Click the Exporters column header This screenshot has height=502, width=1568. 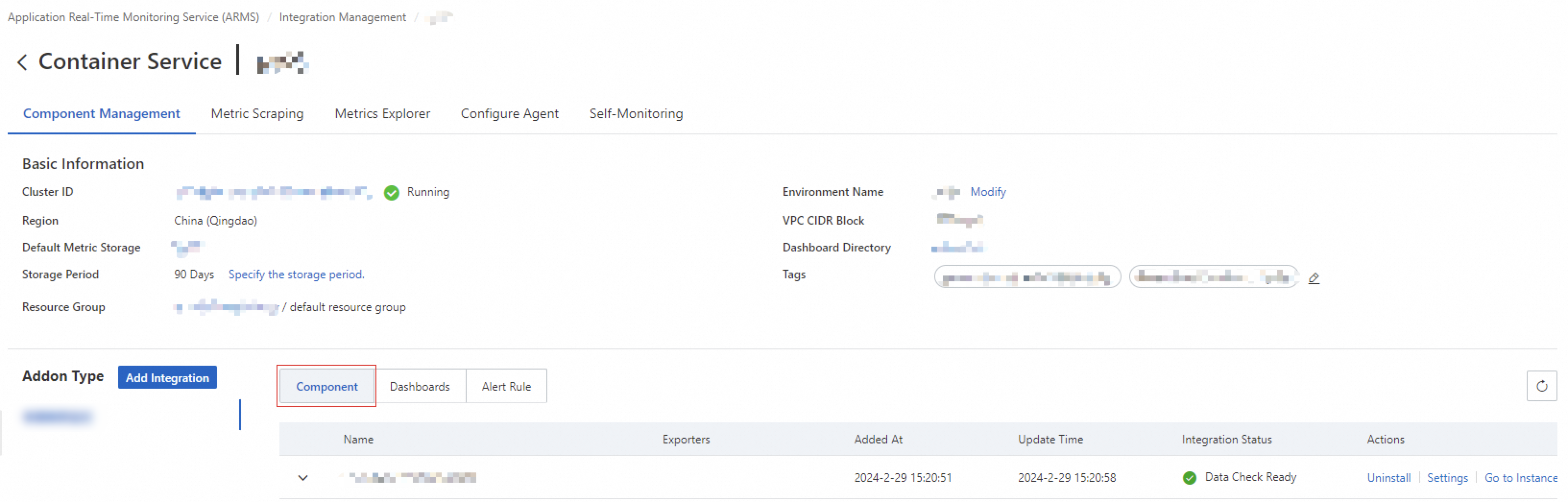686,439
